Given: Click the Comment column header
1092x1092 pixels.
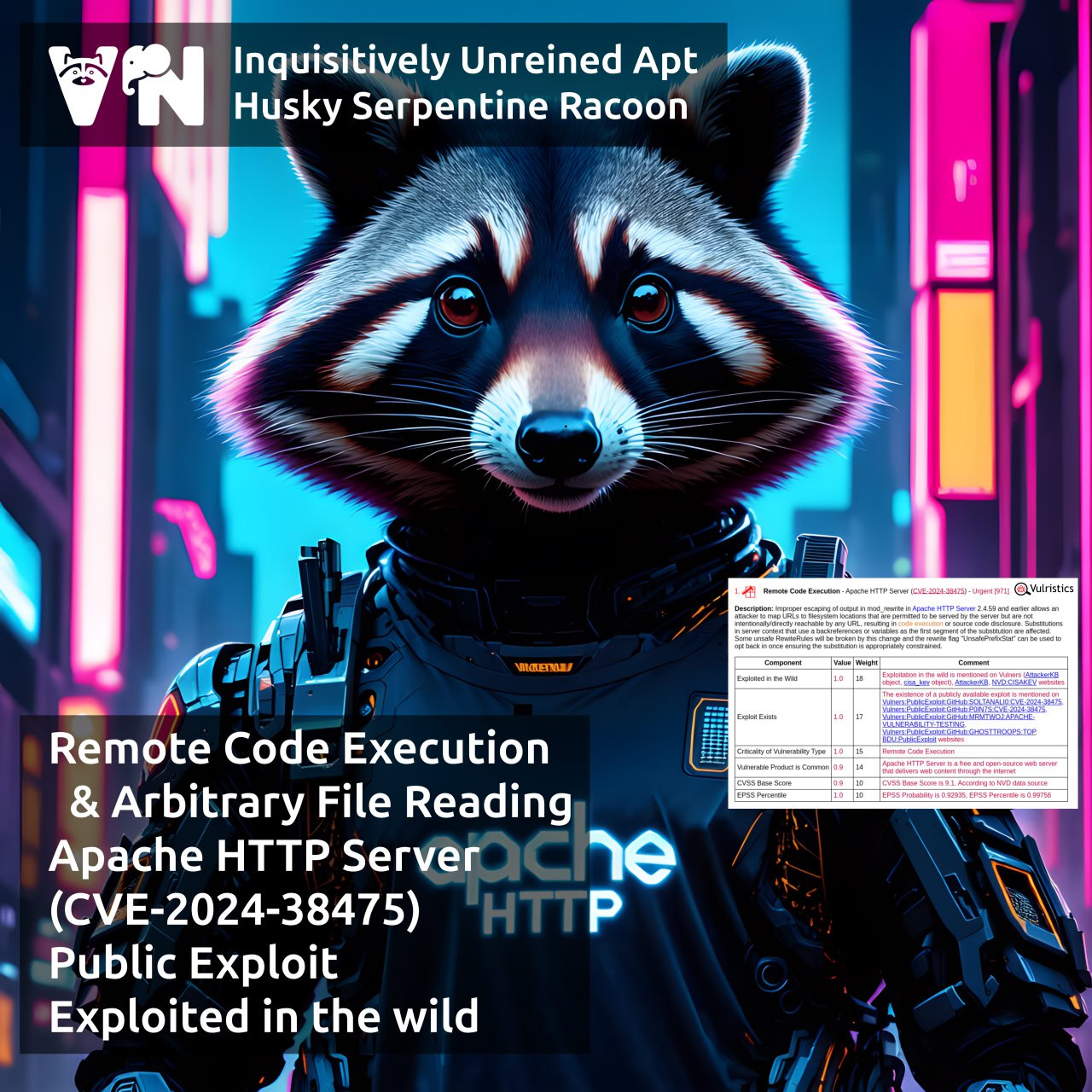Looking at the screenshot, I should [x=973, y=662].
